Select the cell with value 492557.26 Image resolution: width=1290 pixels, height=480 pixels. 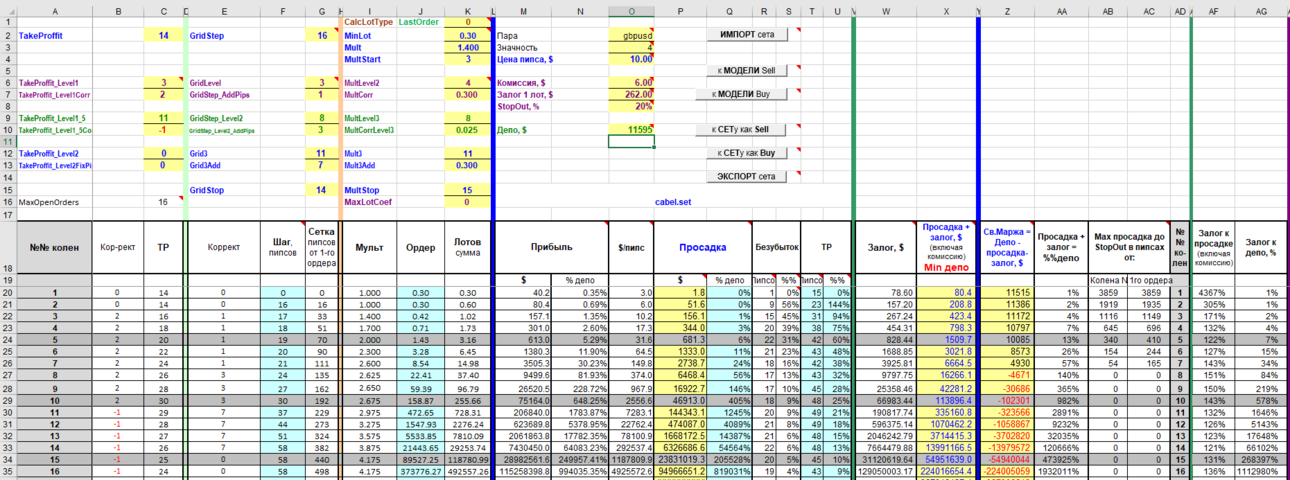click(x=468, y=470)
